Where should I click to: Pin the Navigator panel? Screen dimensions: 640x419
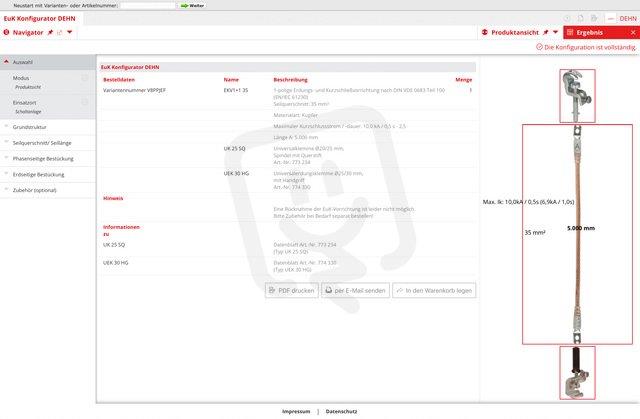tap(49, 33)
